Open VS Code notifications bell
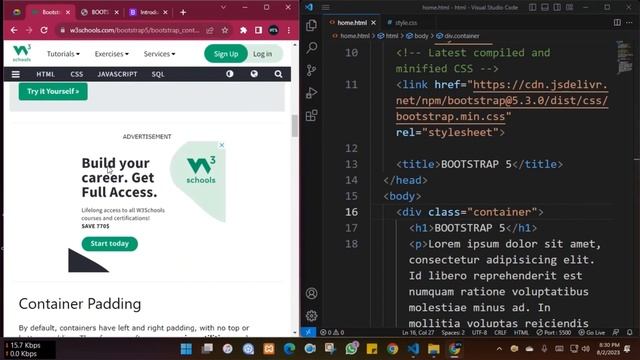640x360 pixels. 629,332
